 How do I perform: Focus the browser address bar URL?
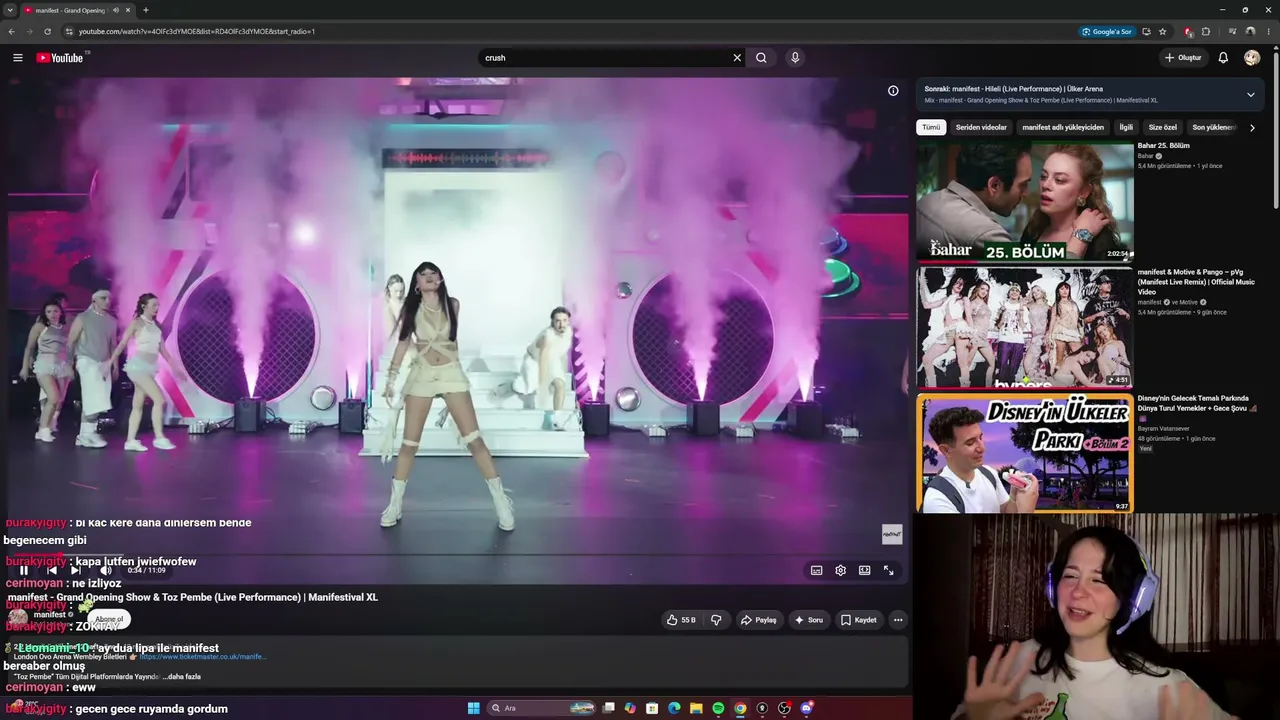point(197,31)
